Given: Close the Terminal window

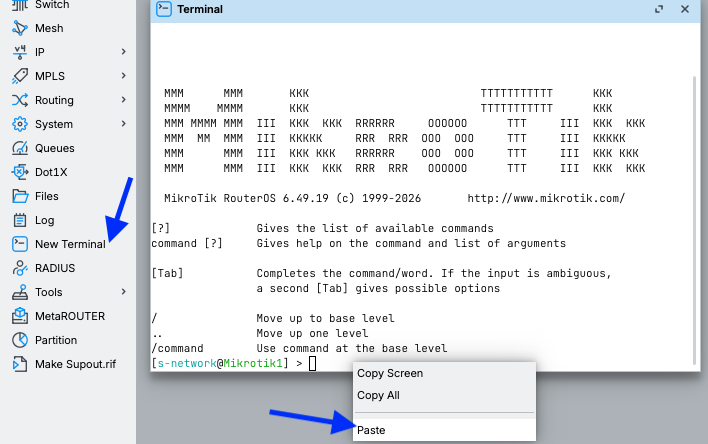Looking at the screenshot, I should pyautogui.click(x=685, y=9).
